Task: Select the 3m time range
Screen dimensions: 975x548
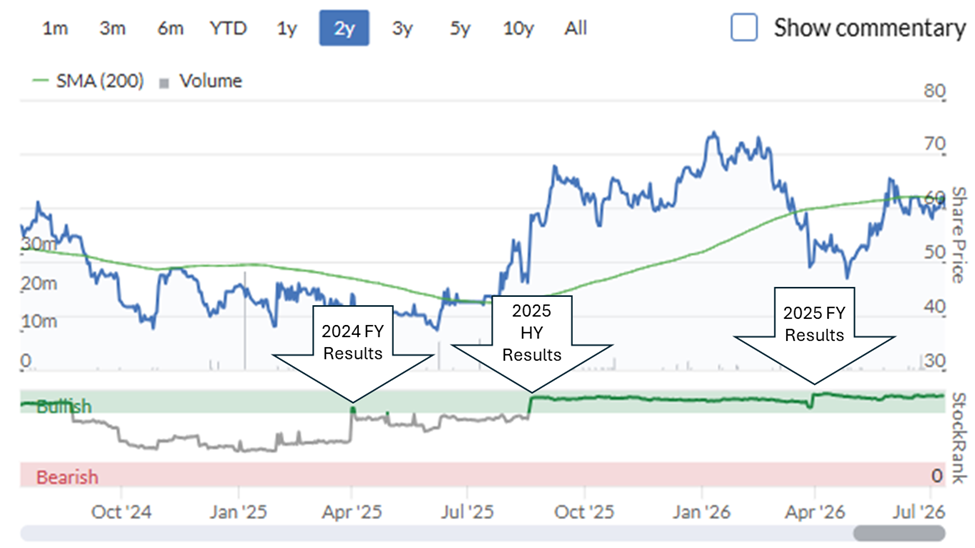Action: 113,28
